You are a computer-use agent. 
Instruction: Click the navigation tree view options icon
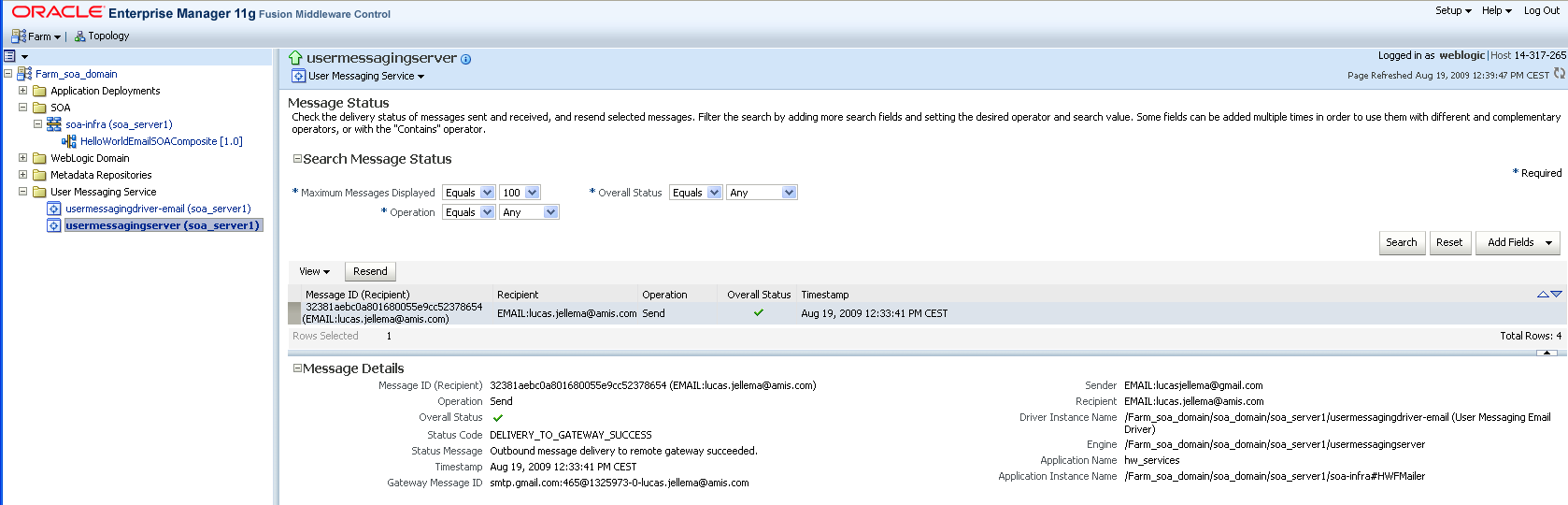pos(10,56)
